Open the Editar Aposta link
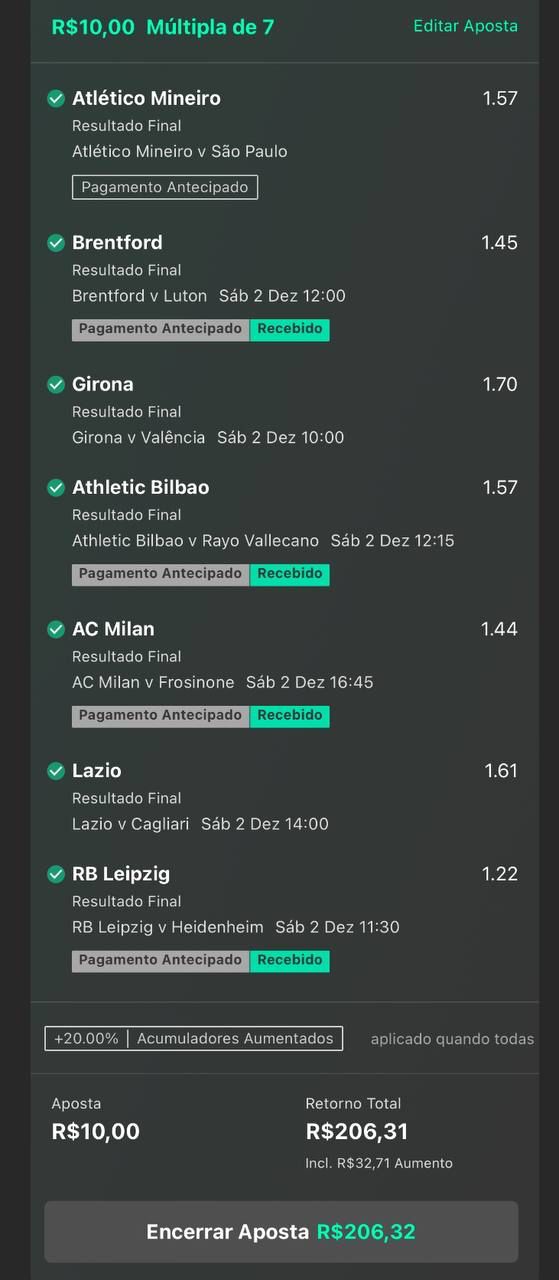The height and width of the screenshot is (1280, 559). [466, 26]
